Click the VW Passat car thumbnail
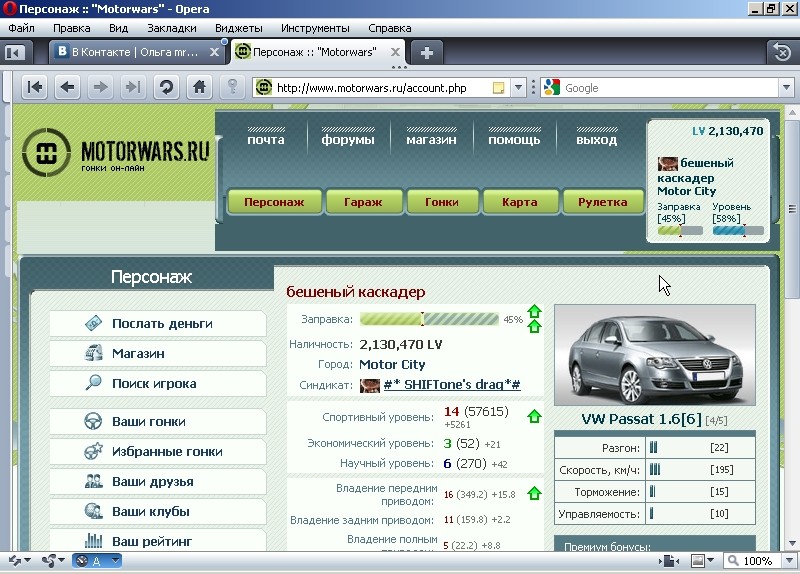The height and width of the screenshot is (574, 800). coord(655,355)
